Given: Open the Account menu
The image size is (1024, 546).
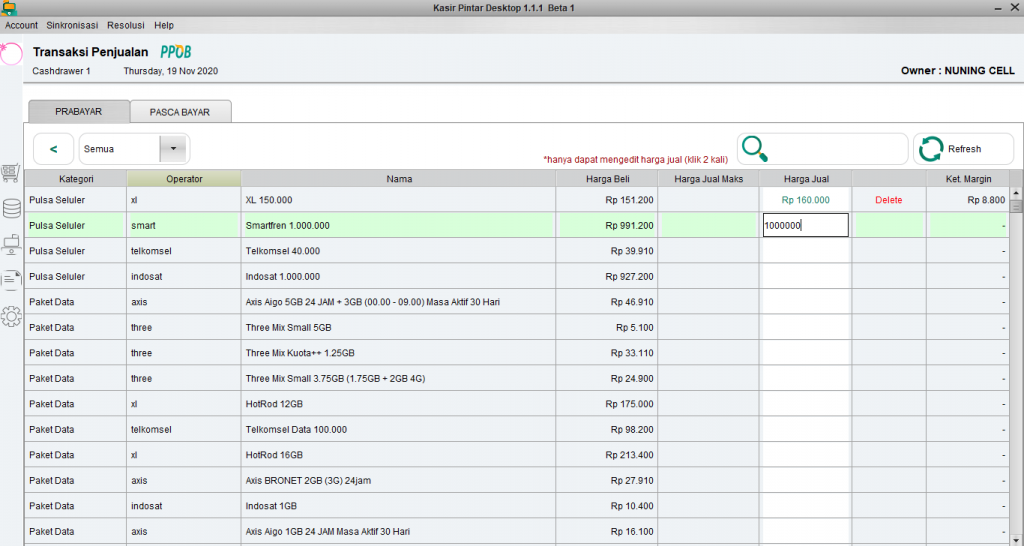Looking at the screenshot, I should coord(22,25).
